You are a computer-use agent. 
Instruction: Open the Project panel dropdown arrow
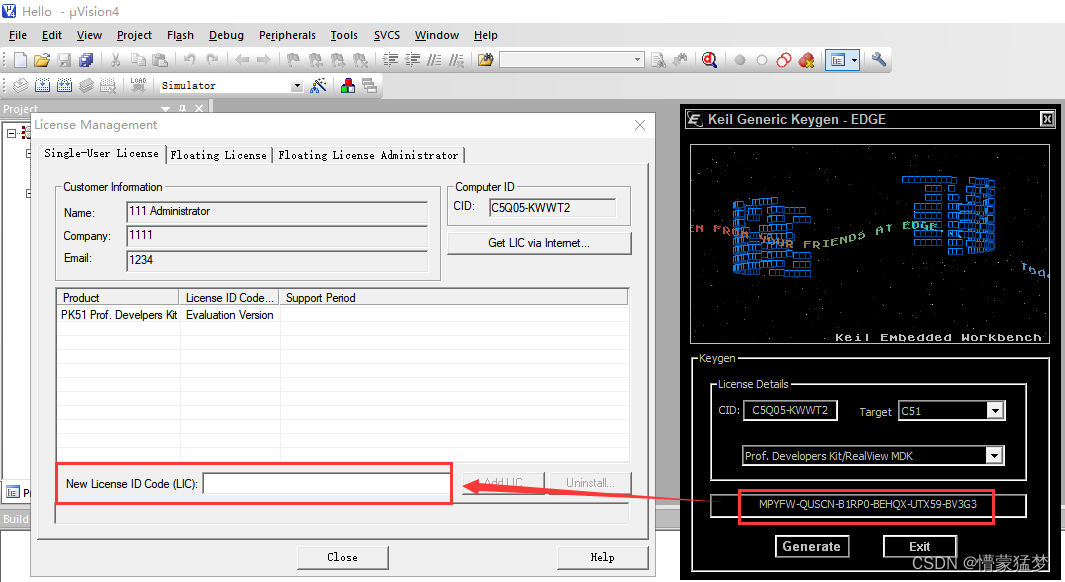pyautogui.click(x=165, y=109)
